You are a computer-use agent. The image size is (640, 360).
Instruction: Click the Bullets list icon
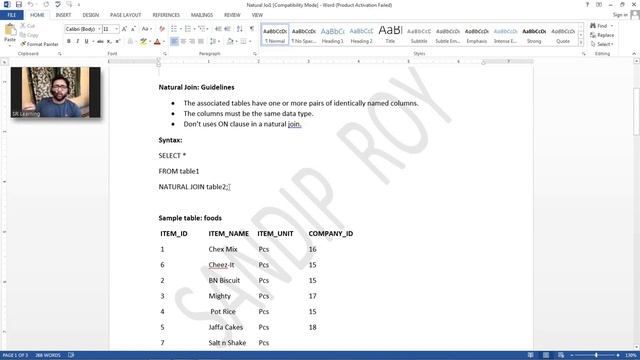[174, 29]
